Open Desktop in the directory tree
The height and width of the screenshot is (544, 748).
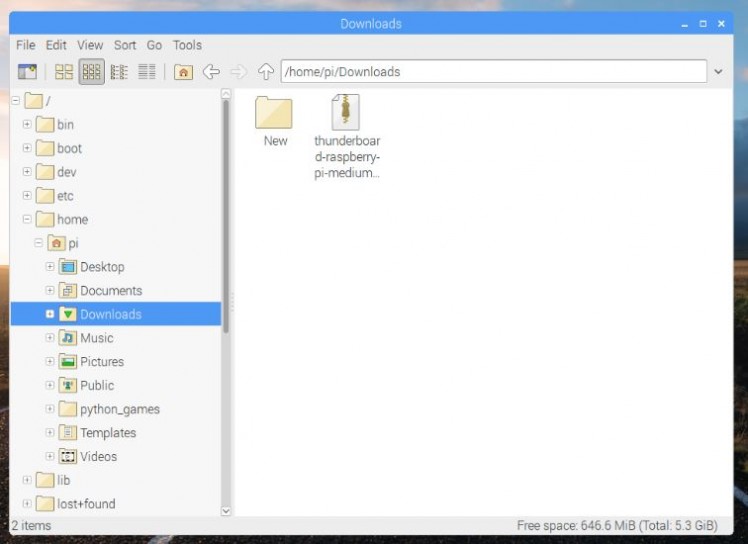pos(92,267)
